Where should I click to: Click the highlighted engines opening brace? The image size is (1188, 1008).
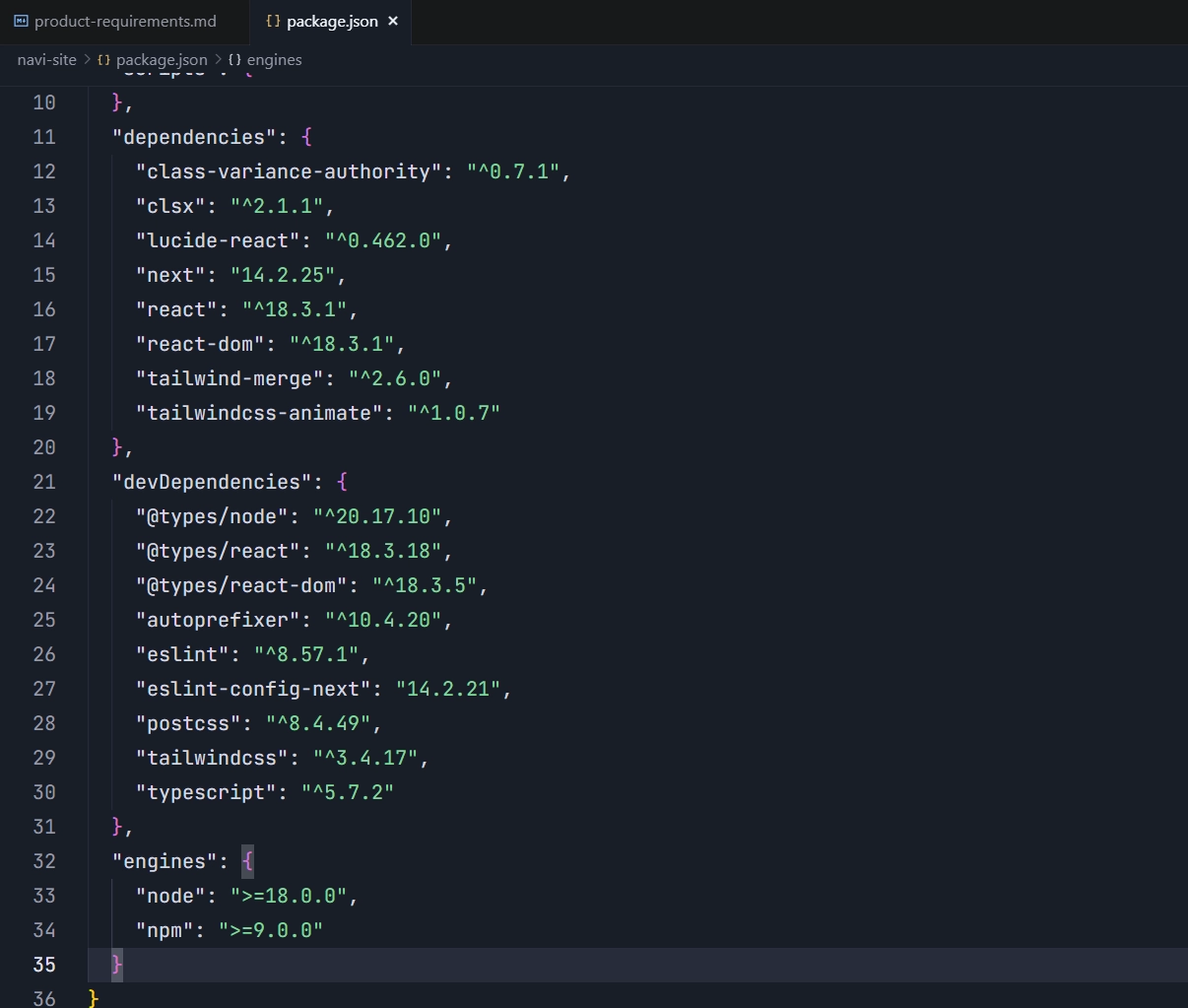[247, 861]
